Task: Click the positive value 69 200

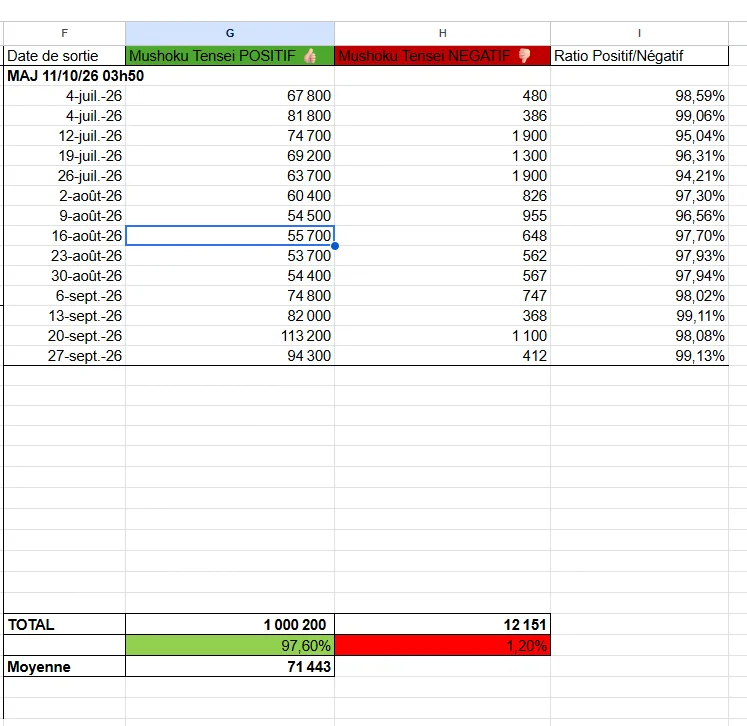Action: click(230, 156)
